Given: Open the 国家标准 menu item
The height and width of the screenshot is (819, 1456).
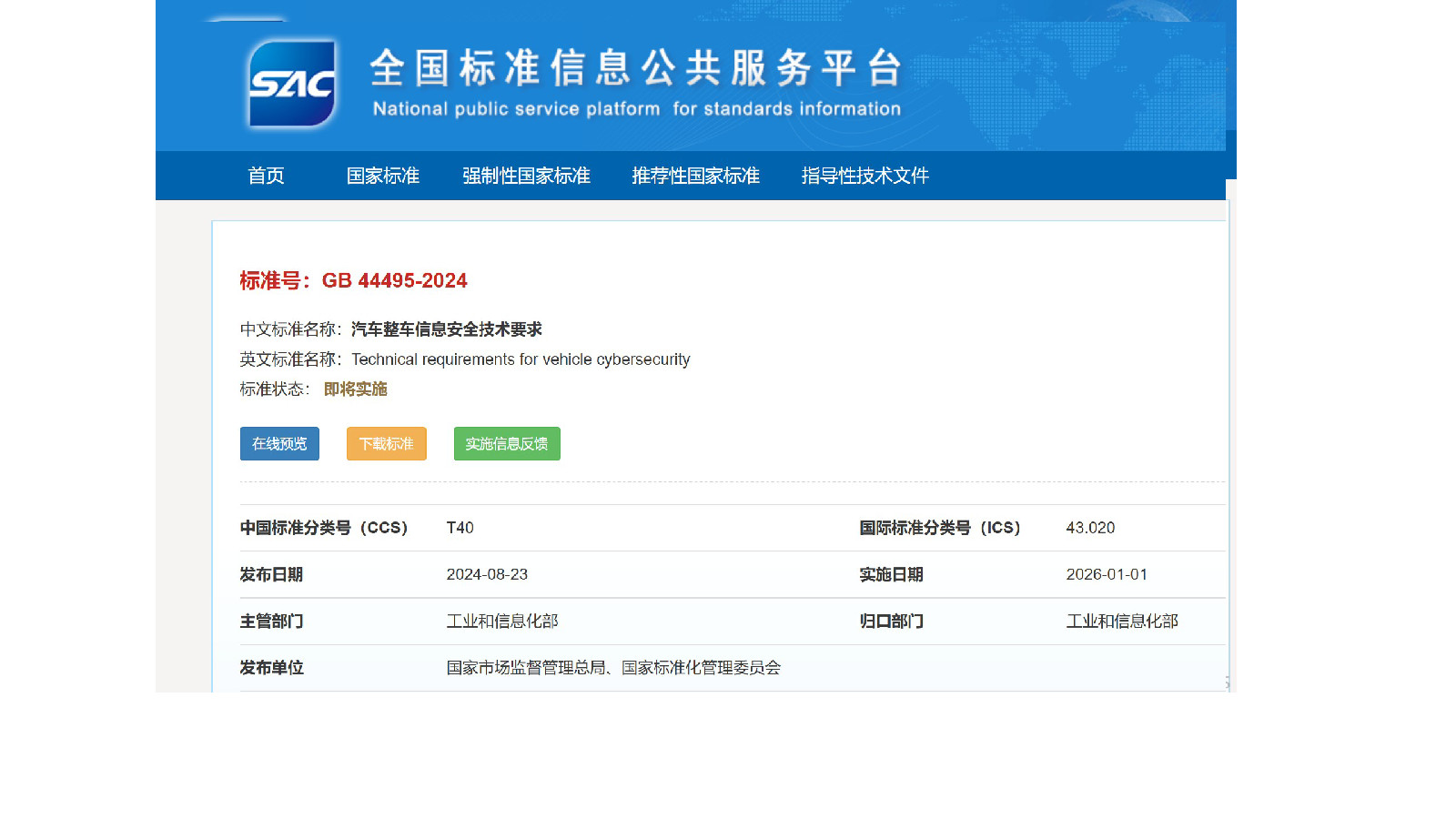Looking at the screenshot, I should click(382, 176).
